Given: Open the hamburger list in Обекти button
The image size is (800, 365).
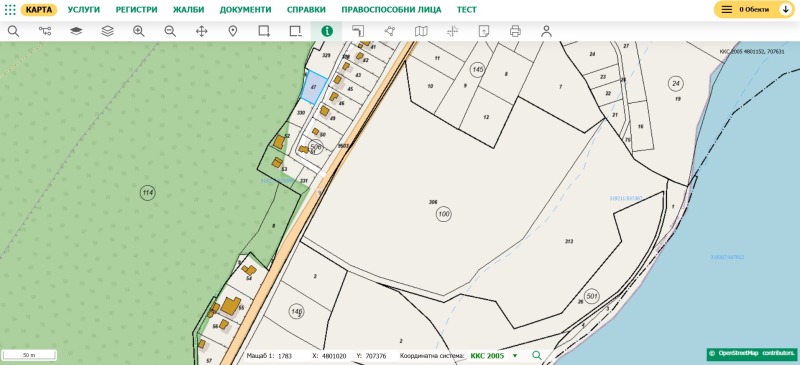Looking at the screenshot, I should (727, 10).
